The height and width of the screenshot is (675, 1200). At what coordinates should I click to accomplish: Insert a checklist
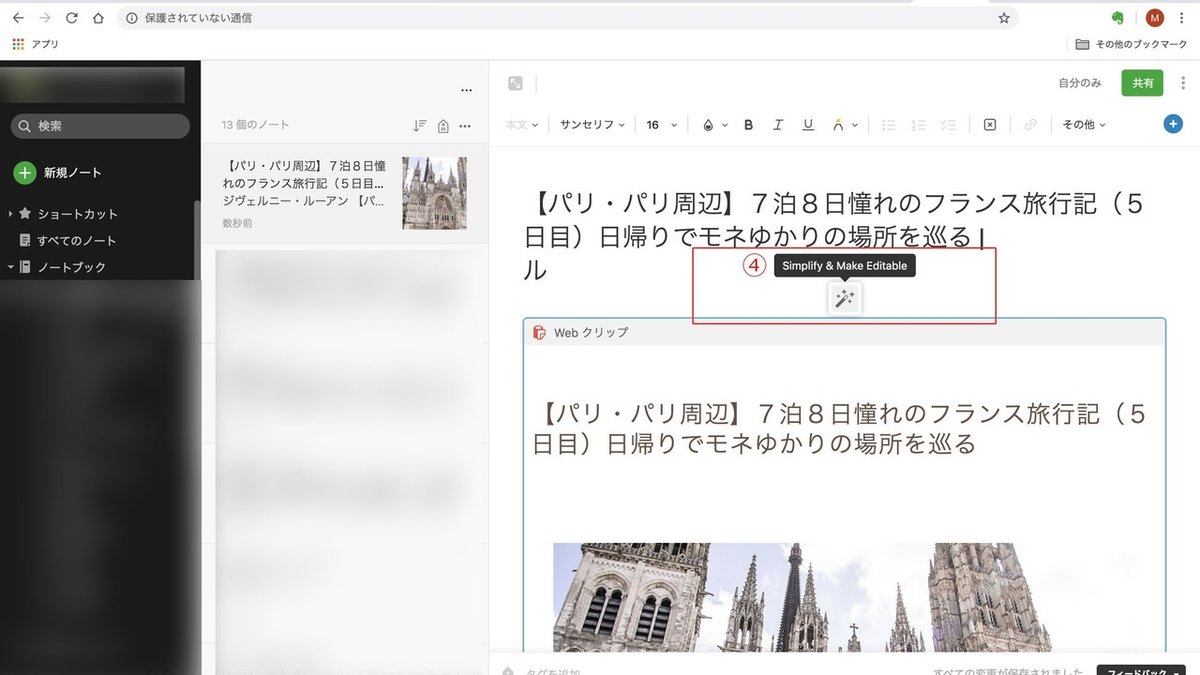tap(948, 124)
